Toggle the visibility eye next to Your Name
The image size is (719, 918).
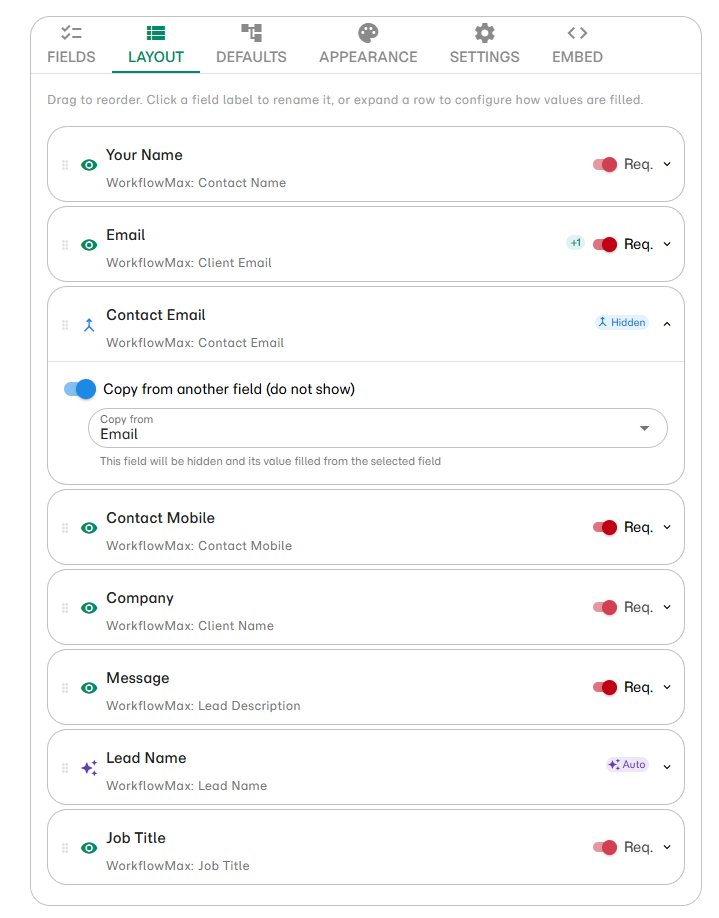[88, 164]
